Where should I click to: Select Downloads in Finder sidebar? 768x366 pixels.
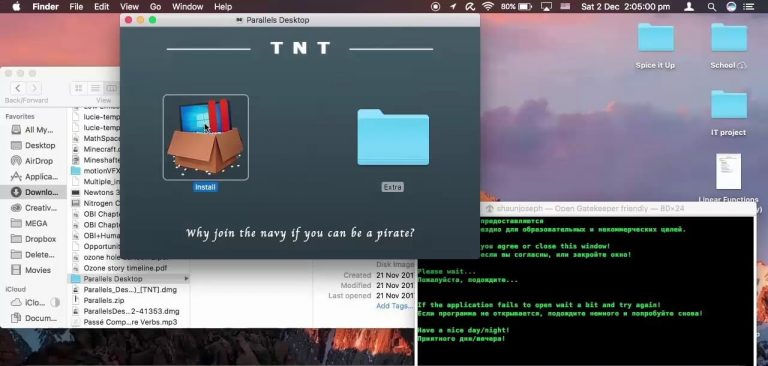(33, 192)
